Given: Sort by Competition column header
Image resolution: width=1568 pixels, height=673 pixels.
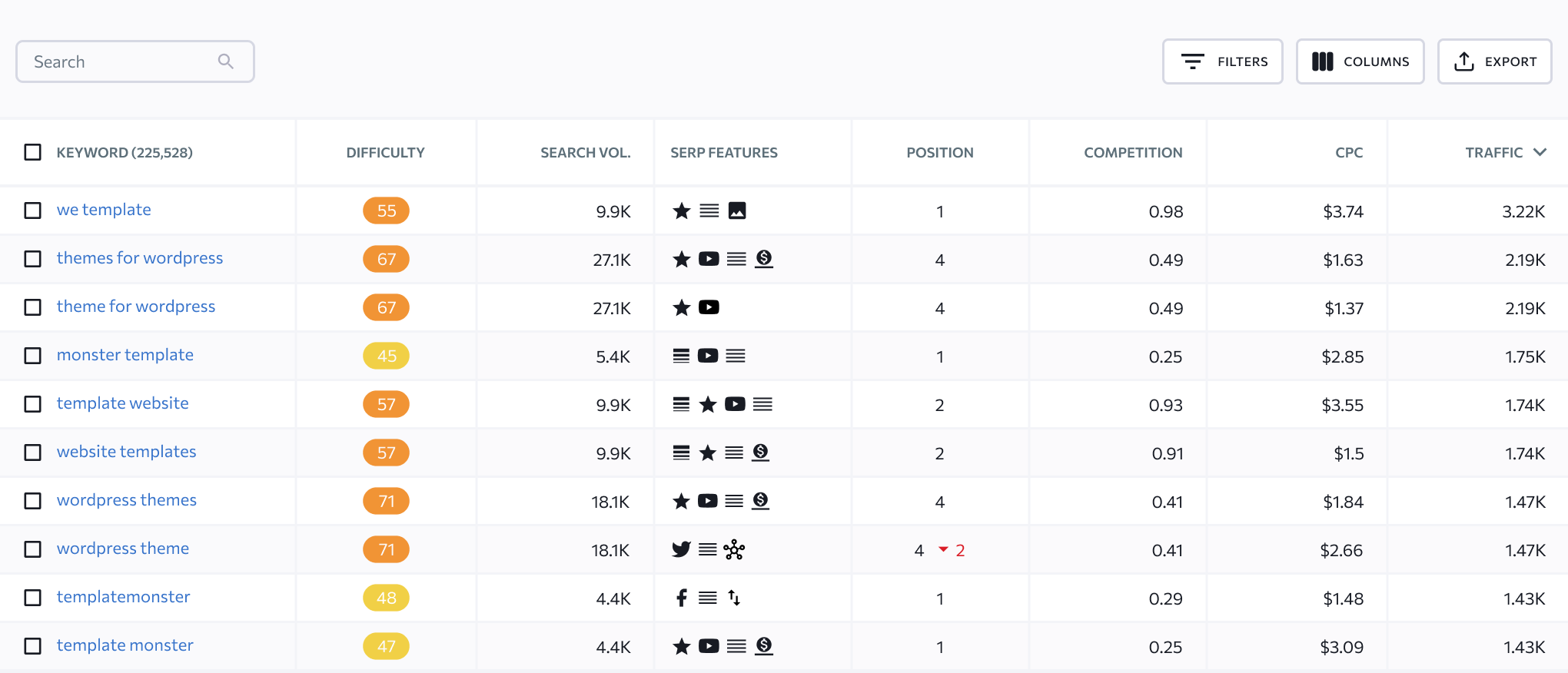Looking at the screenshot, I should click(x=1133, y=152).
